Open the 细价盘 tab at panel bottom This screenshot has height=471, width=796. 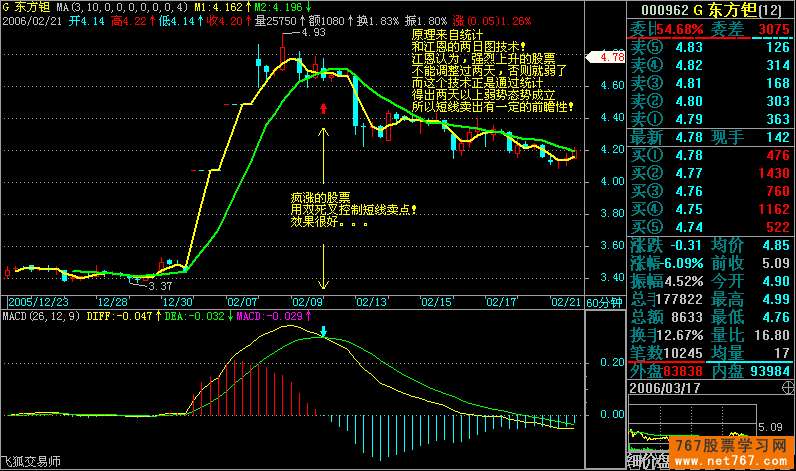[648, 461]
